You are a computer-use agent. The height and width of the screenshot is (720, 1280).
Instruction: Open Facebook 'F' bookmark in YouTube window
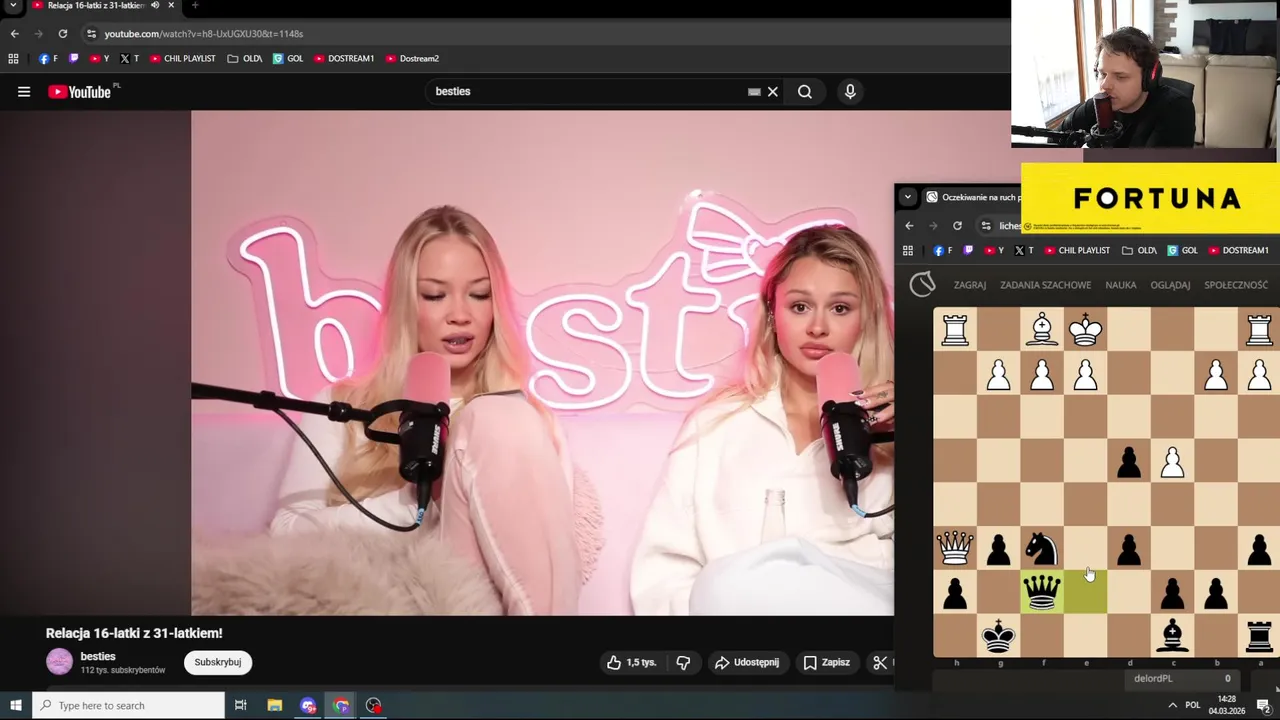tap(48, 59)
